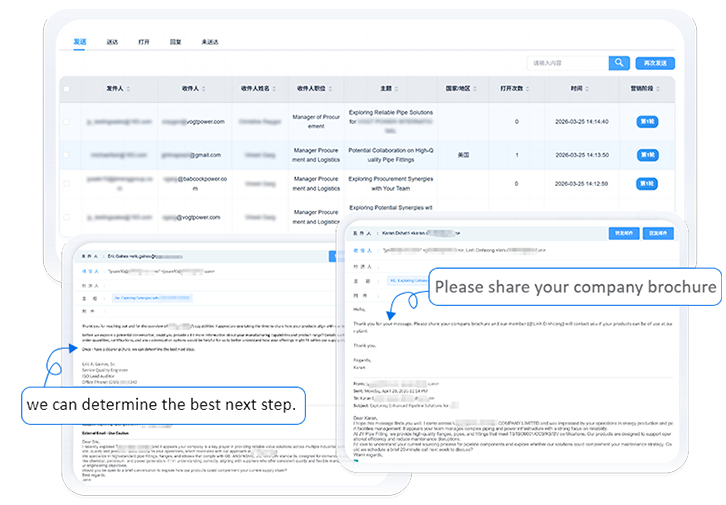Click the 再次发送 resend button
The width and height of the screenshot is (726, 505).
[655, 63]
